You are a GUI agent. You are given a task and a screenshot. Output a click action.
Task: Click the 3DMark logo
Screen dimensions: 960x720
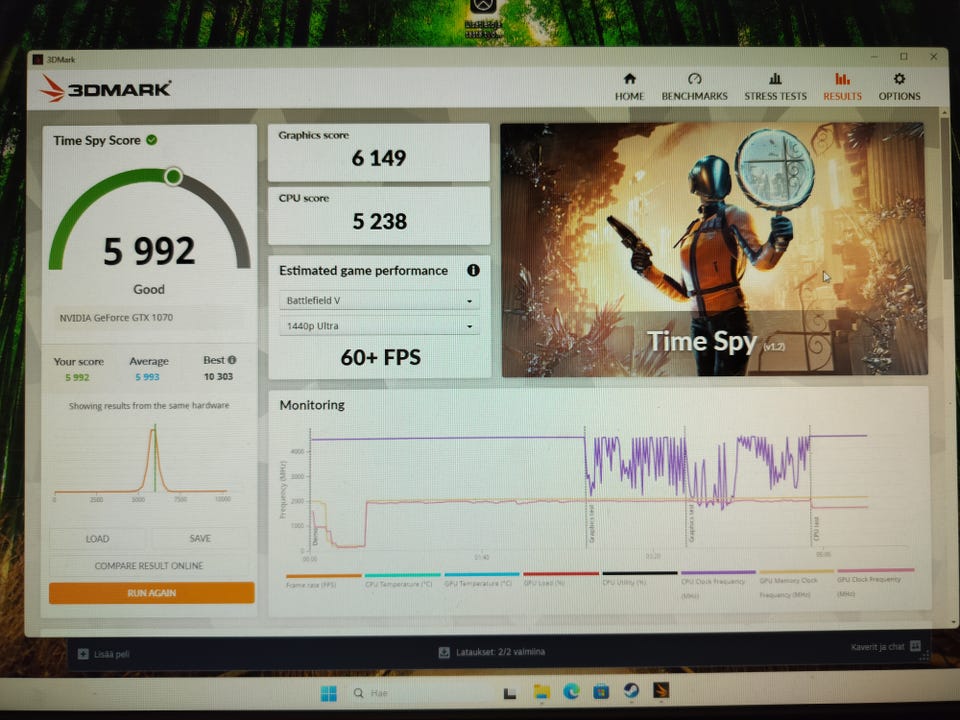point(105,89)
